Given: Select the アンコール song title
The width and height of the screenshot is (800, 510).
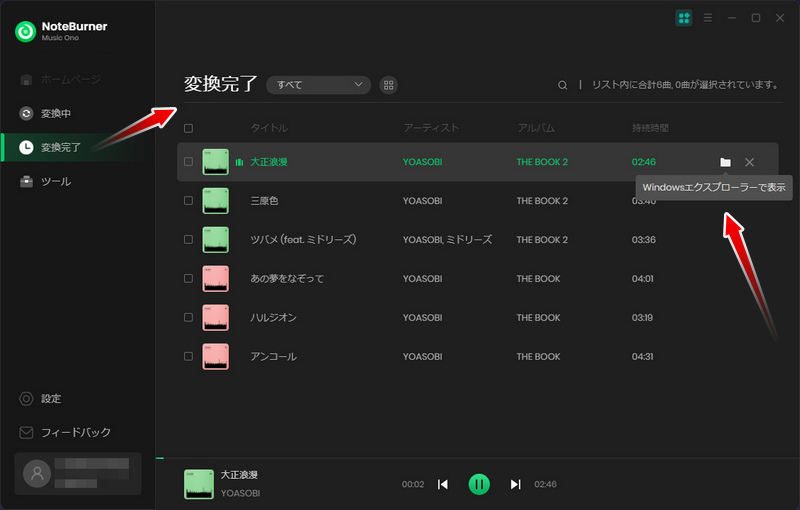Looking at the screenshot, I should tap(273, 356).
